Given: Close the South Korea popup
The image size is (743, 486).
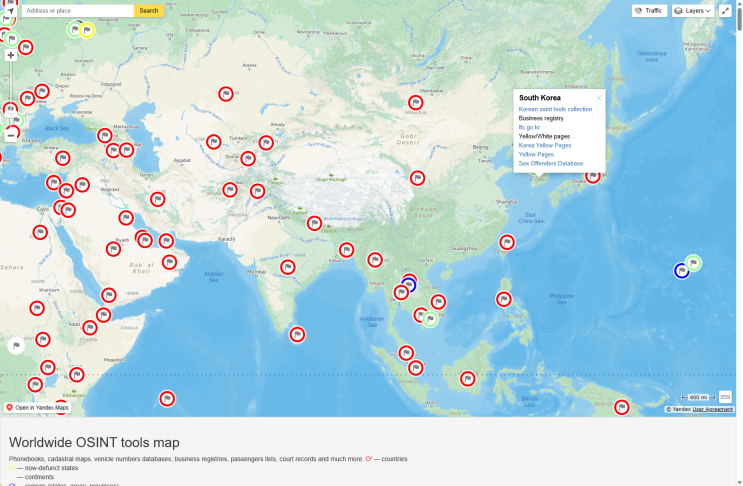Looking at the screenshot, I should click(598, 98).
